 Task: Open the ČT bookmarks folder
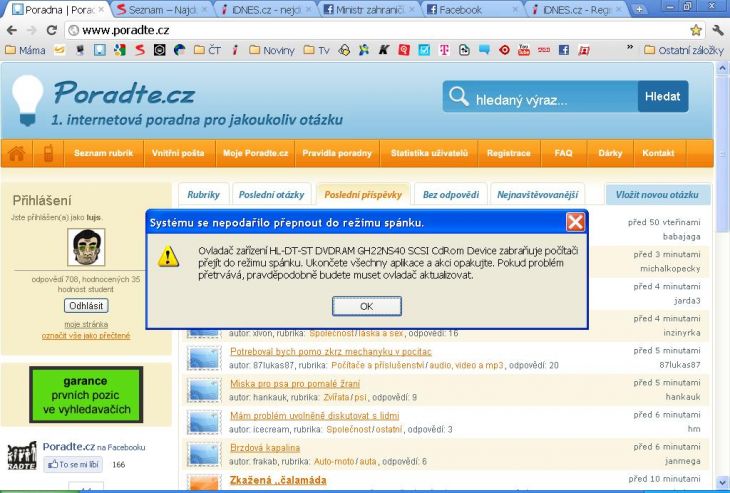(x=208, y=50)
